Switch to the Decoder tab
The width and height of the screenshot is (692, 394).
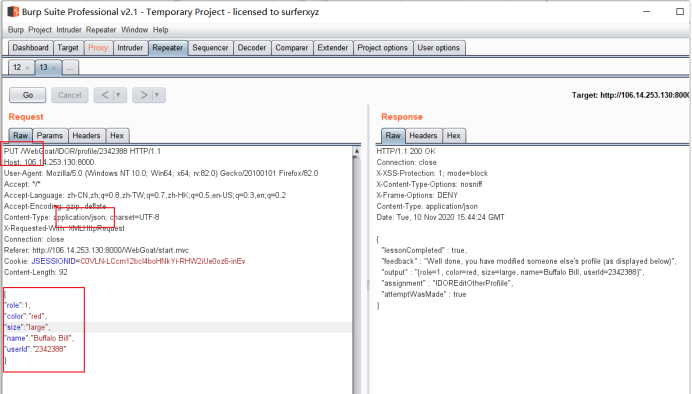pyautogui.click(x=252, y=48)
